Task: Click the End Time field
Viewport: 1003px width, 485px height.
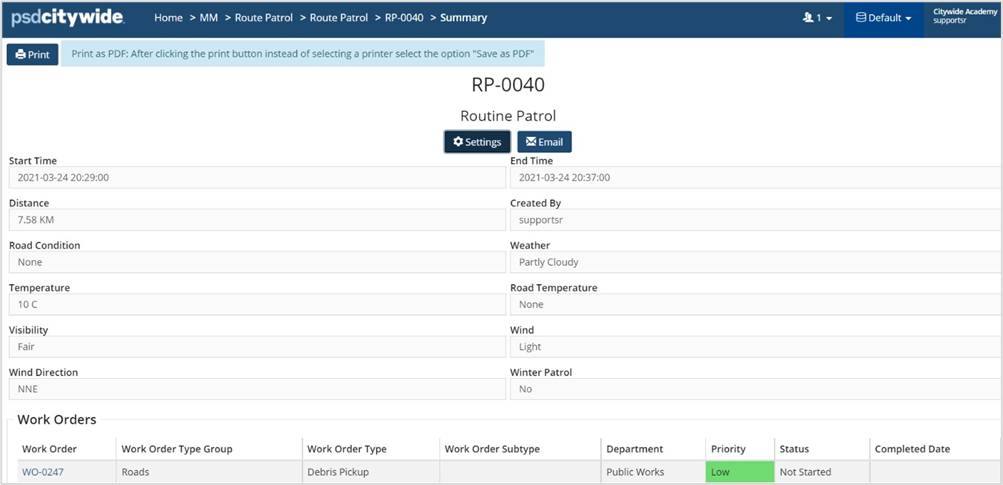Action: (x=756, y=178)
